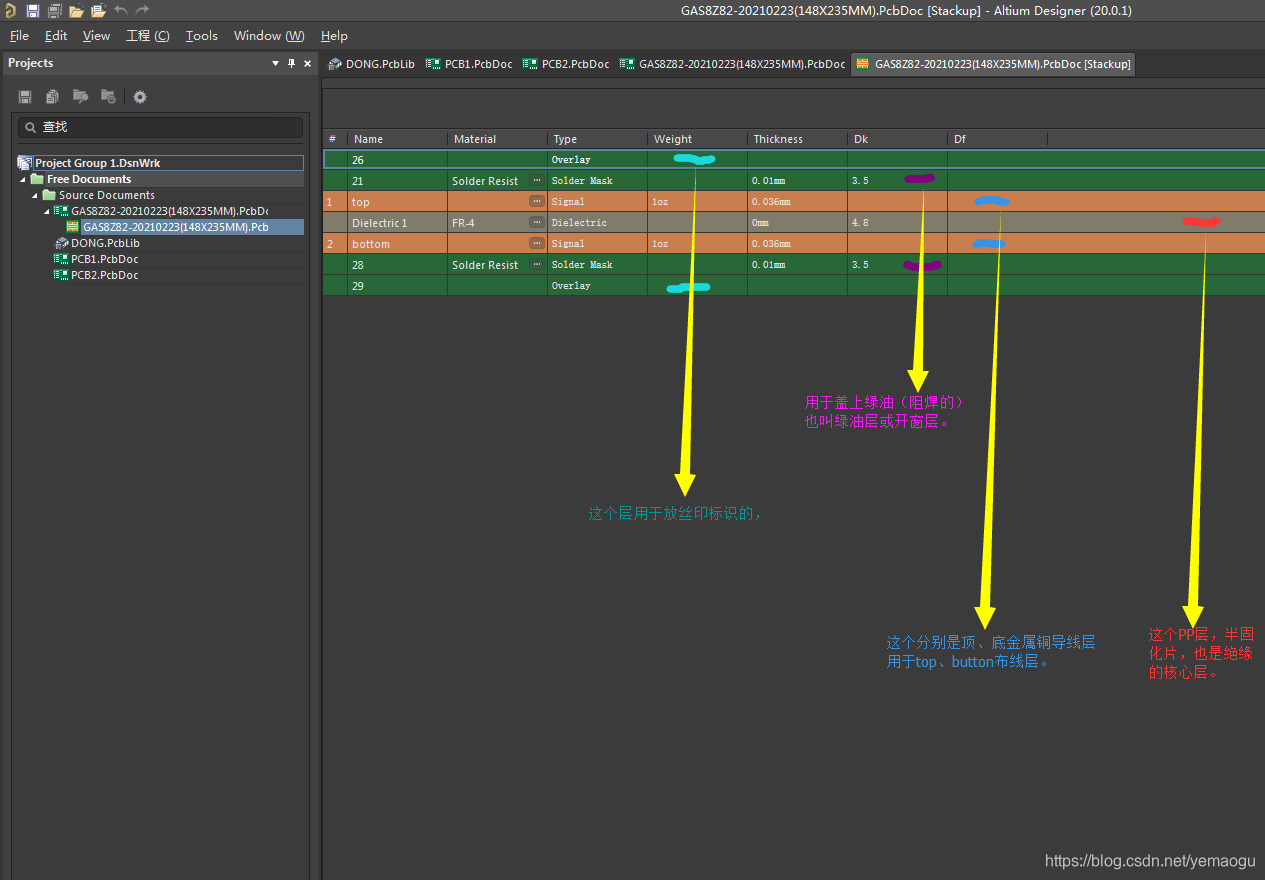The image size is (1265, 880).
Task: Switch to the PCB1.PcbDoc document tab
Action: click(x=468, y=64)
